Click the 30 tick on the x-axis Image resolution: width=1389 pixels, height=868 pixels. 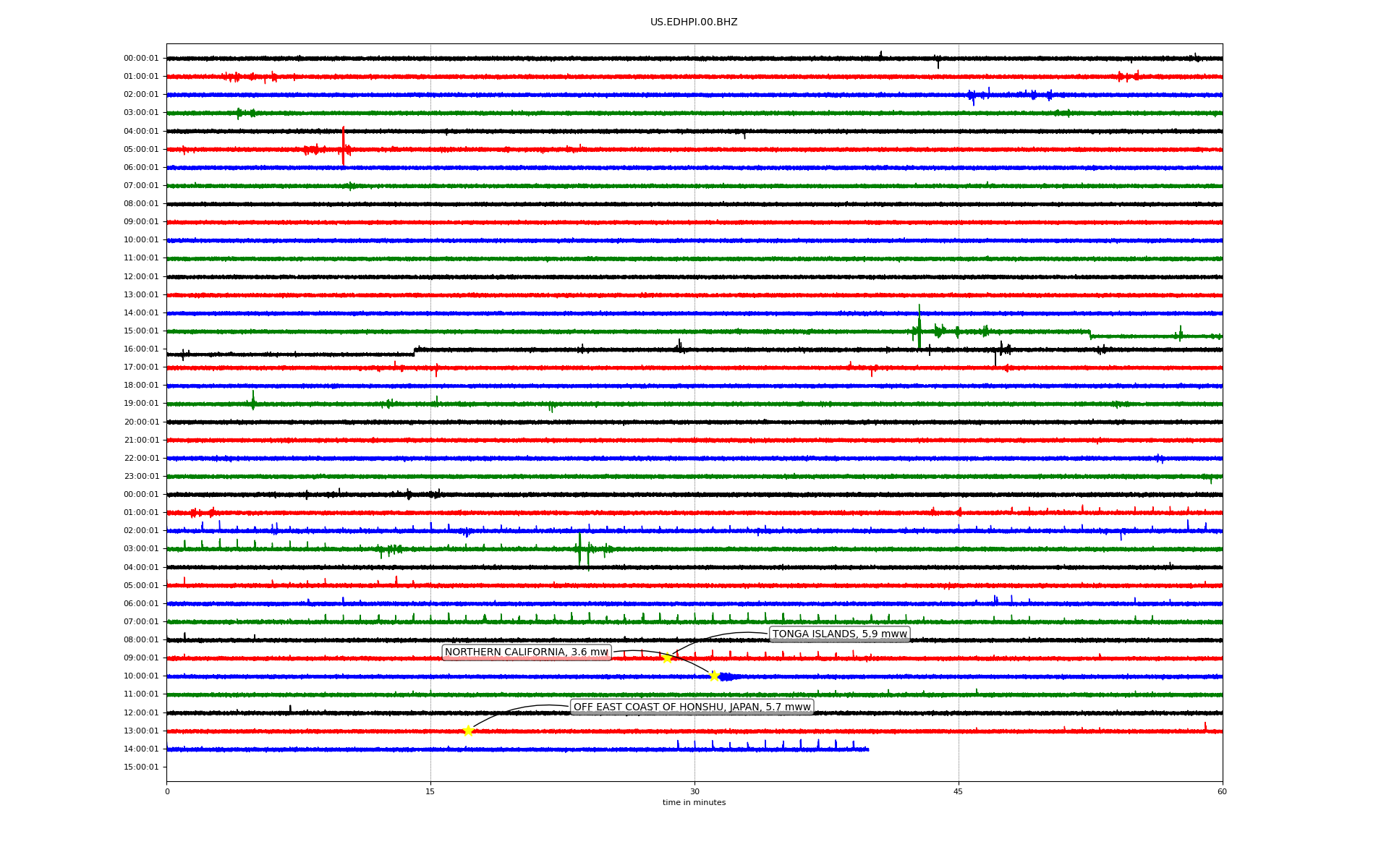coord(694,791)
